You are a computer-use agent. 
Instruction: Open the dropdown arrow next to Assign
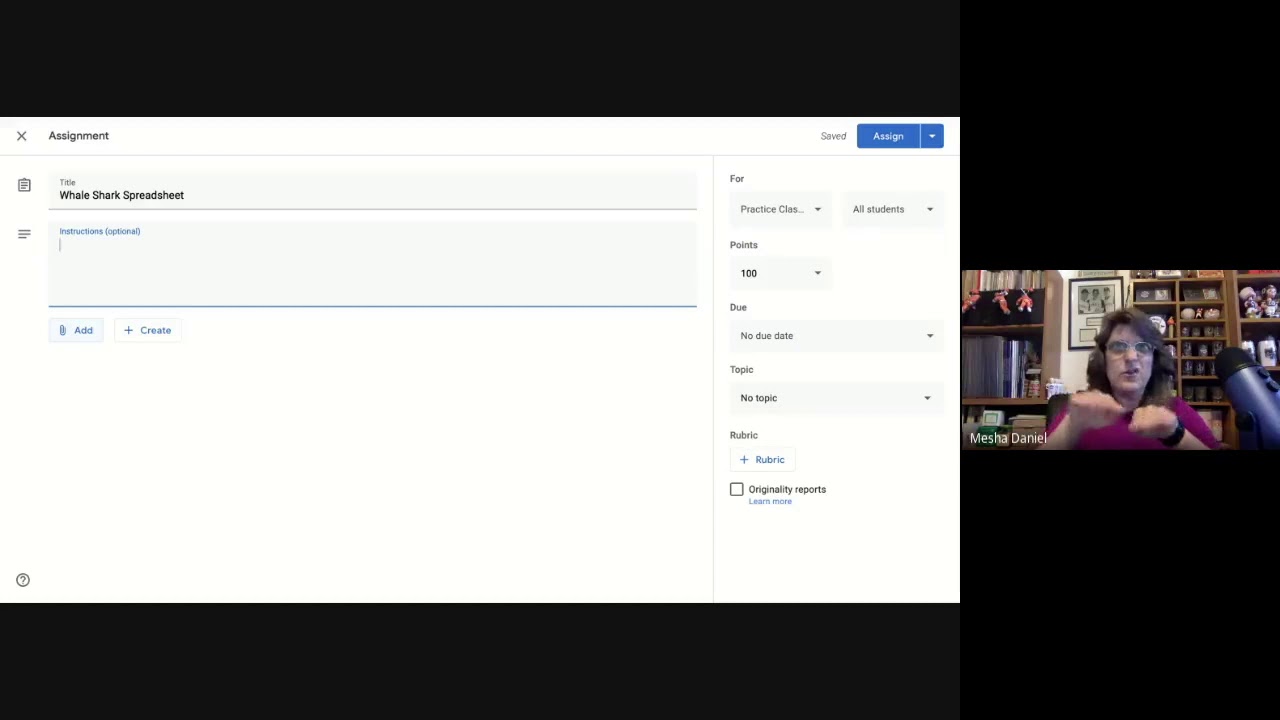(x=932, y=136)
